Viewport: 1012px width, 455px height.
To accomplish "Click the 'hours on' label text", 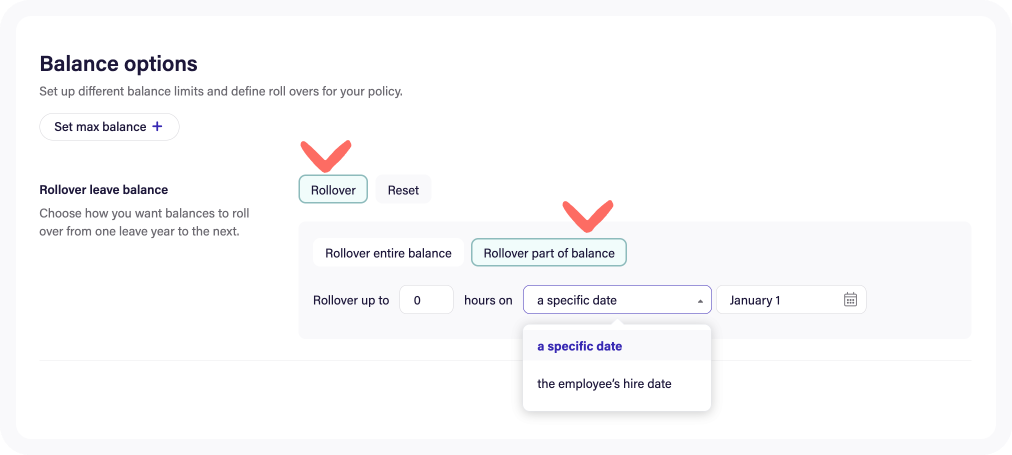I will (x=489, y=300).
